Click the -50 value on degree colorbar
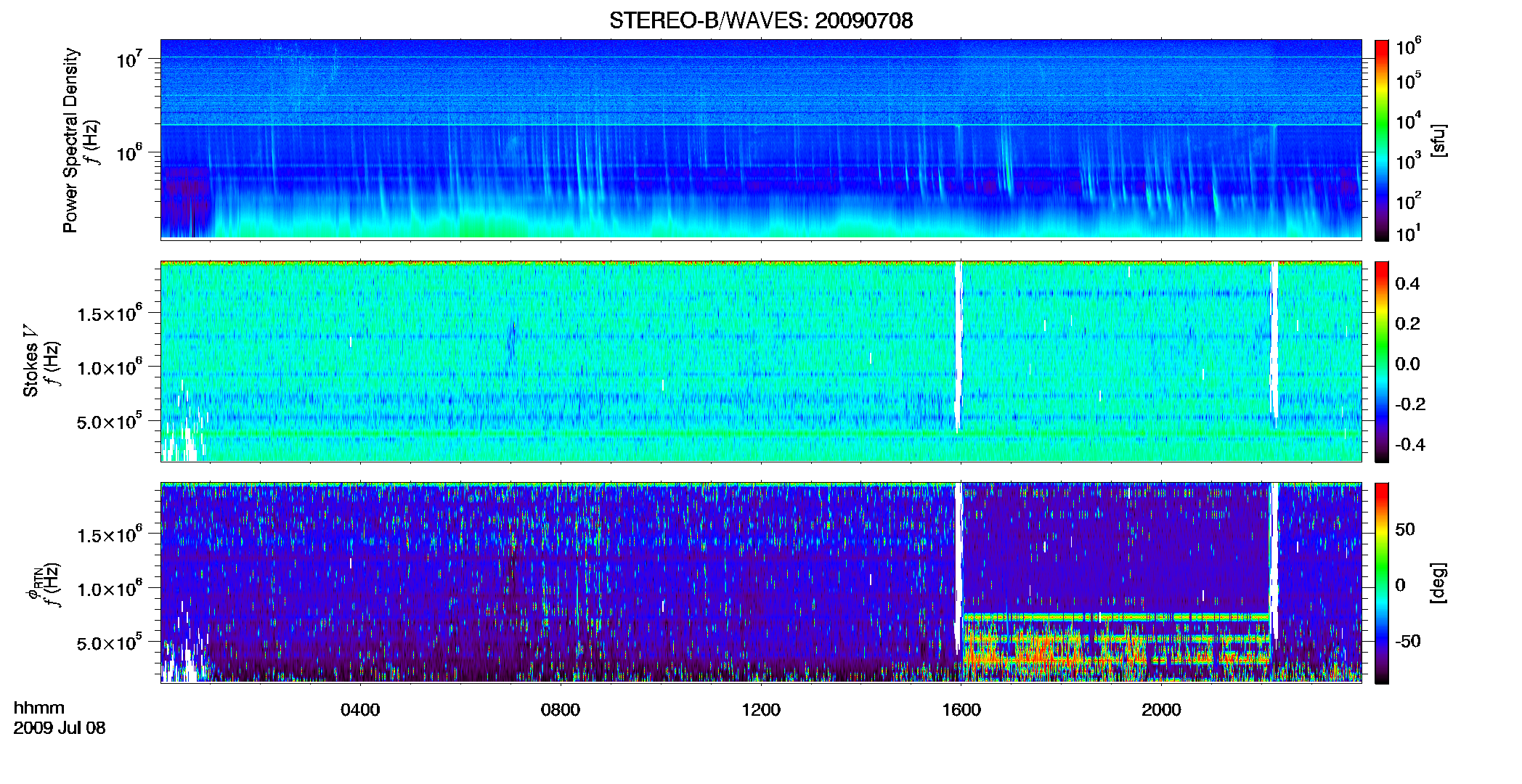Viewport: 1522px width, 784px height. tap(1408, 642)
